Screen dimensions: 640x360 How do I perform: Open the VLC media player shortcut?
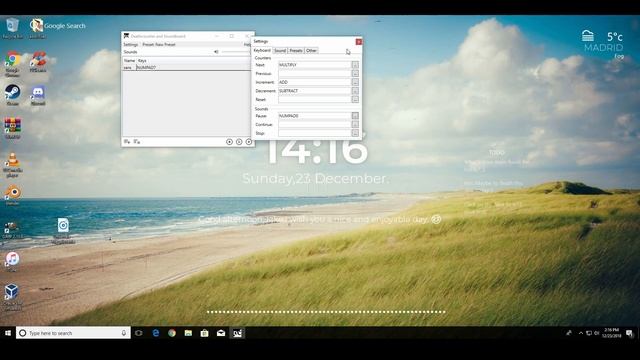[12, 164]
